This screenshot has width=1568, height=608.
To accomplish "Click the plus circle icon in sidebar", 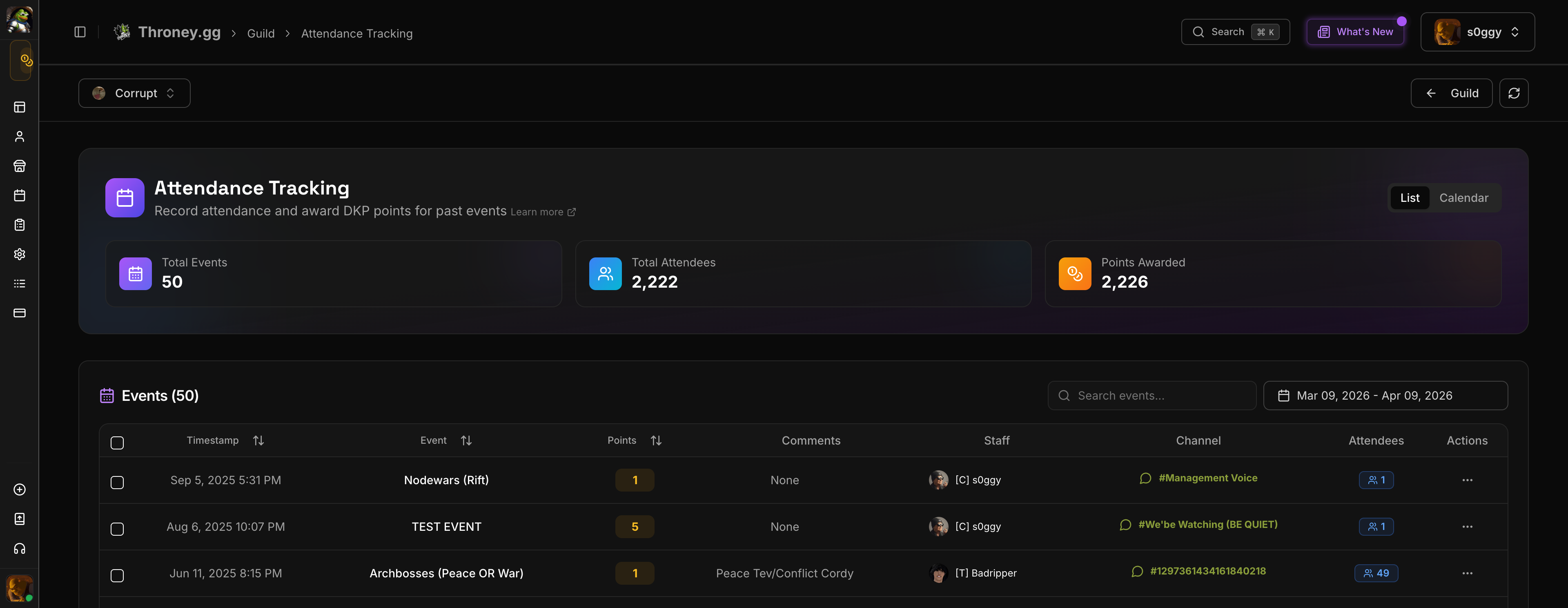I will [x=20, y=490].
